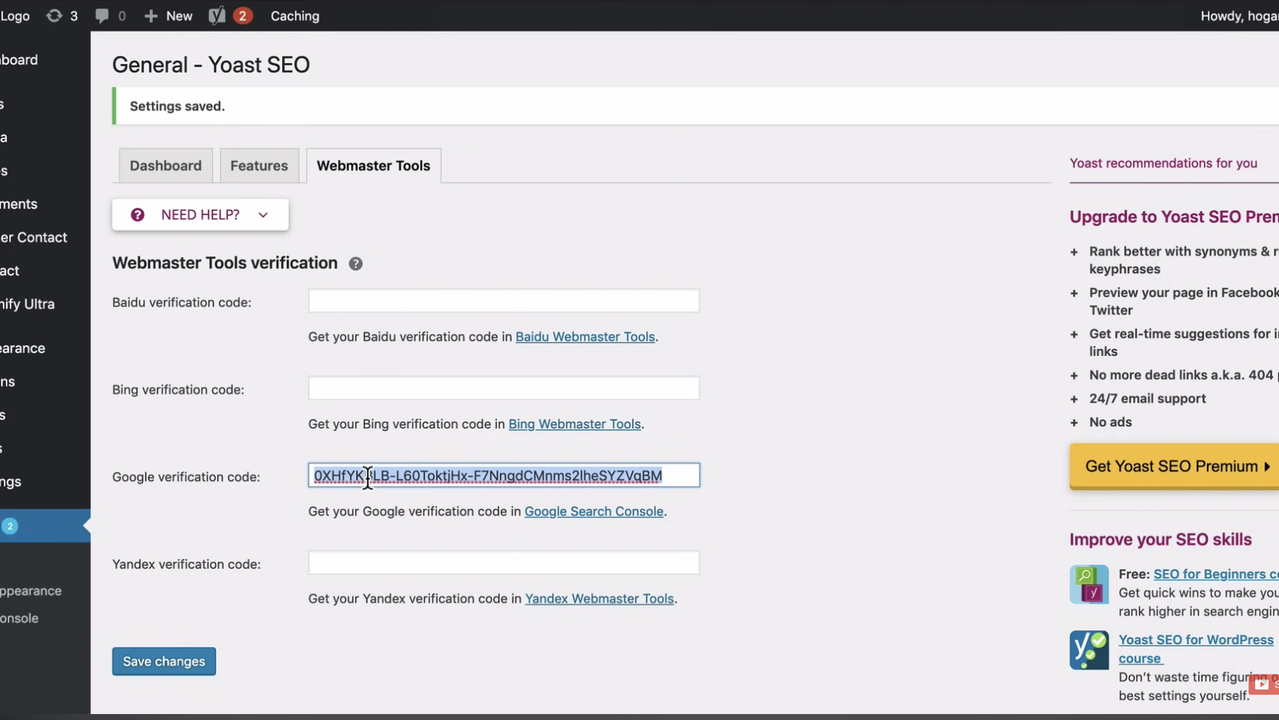Click the question mark icon on Need Help
The image size is (1279, 720).
click(138, 215)
